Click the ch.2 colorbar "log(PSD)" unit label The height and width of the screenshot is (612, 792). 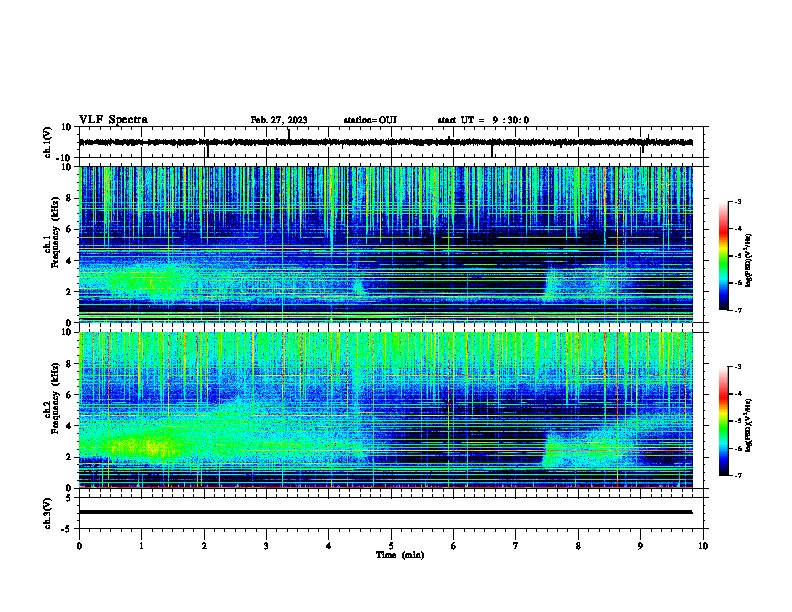pyautogui.click(x=749, y=426)
